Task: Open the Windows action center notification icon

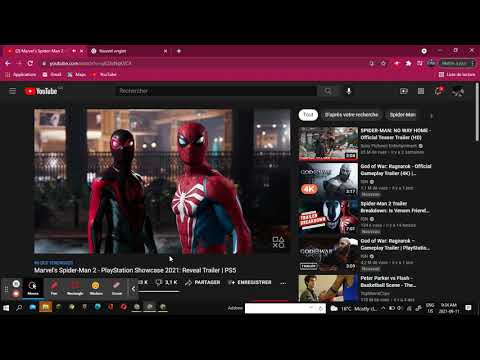Action: click(468, 308)
